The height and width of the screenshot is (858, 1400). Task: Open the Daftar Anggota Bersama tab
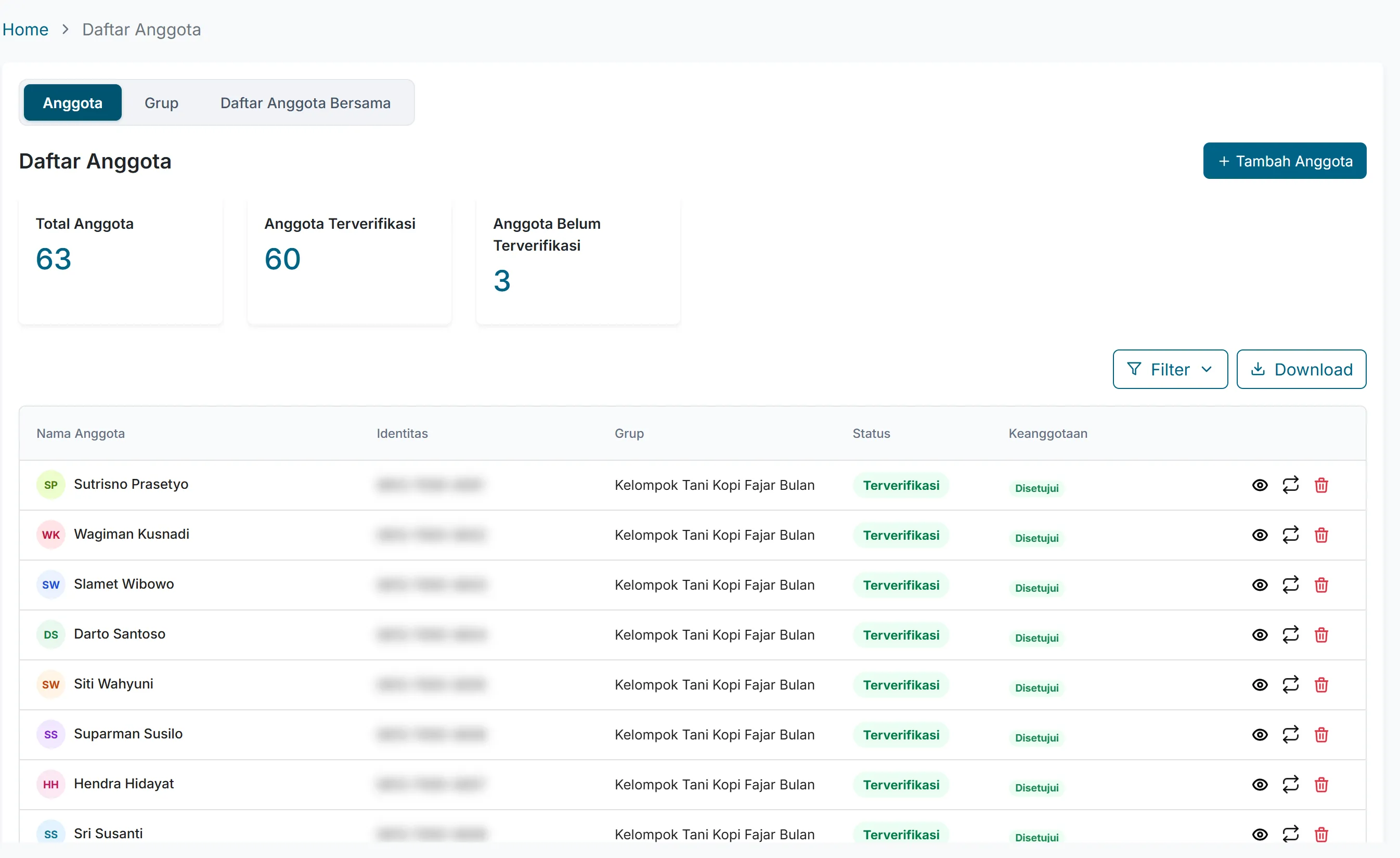coord(306,103)
